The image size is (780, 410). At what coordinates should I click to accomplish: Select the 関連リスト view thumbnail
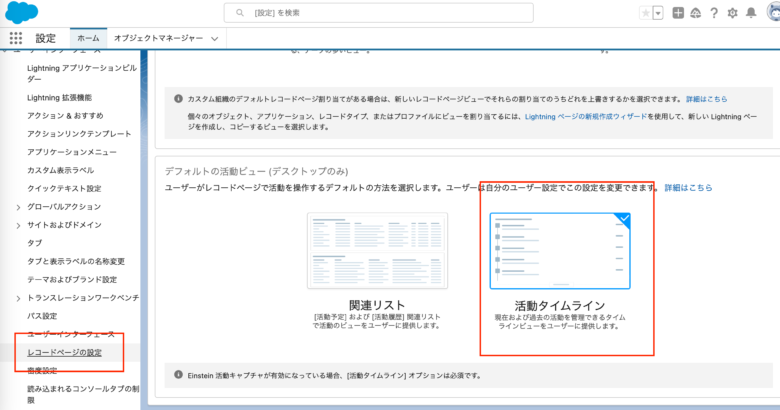[x=377, y=251]
